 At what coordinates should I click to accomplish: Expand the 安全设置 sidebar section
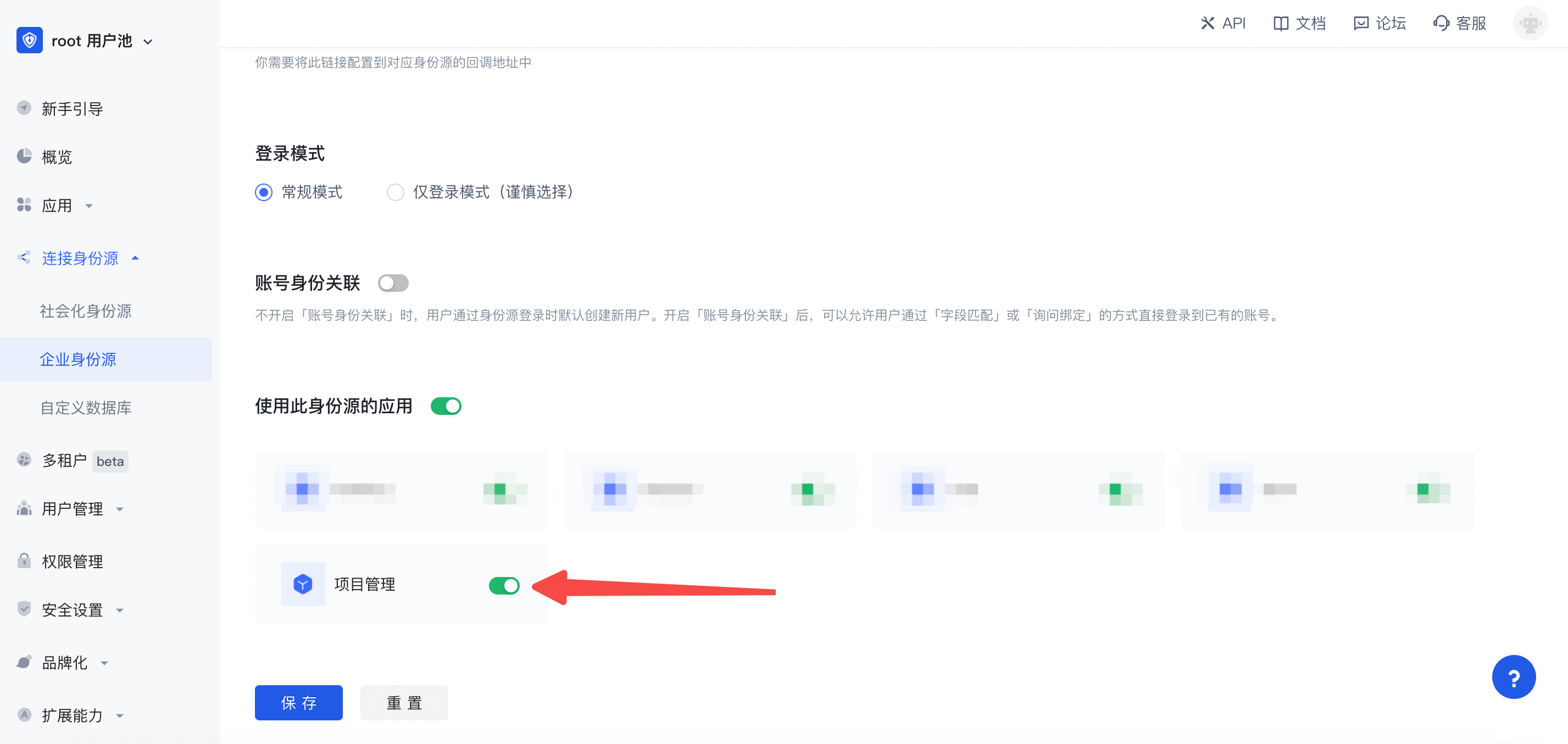[73, 609]
